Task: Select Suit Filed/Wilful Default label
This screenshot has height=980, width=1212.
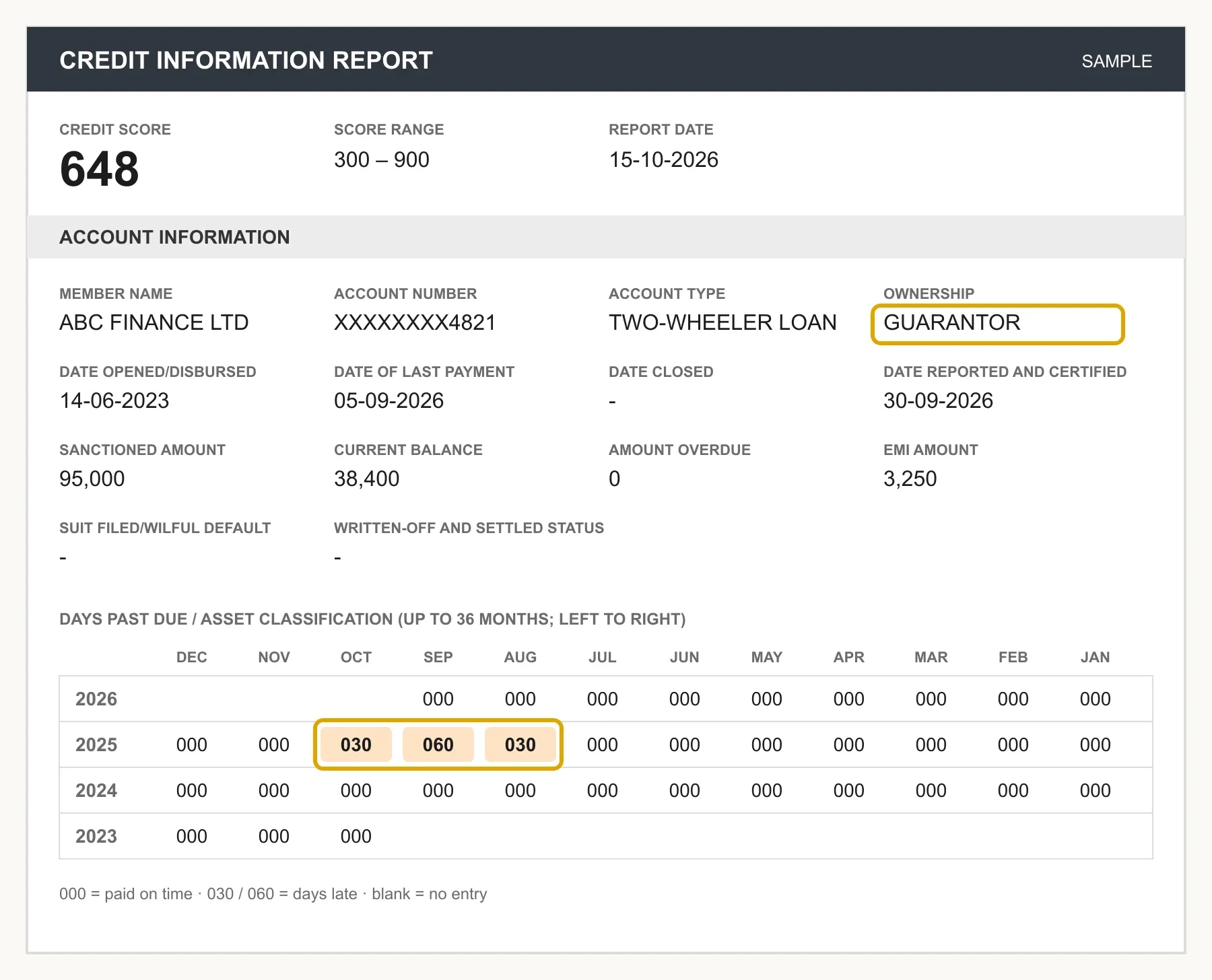Action: [x=165, y=528]
